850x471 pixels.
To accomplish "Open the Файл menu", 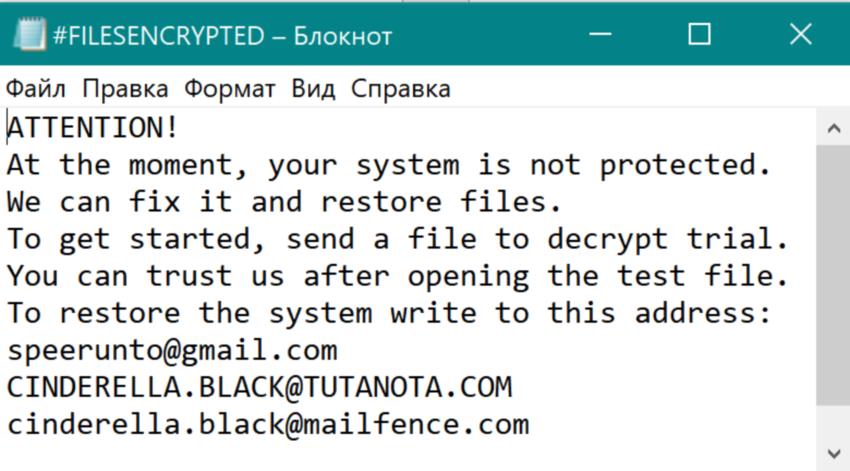I will click(x=36, y=89).
